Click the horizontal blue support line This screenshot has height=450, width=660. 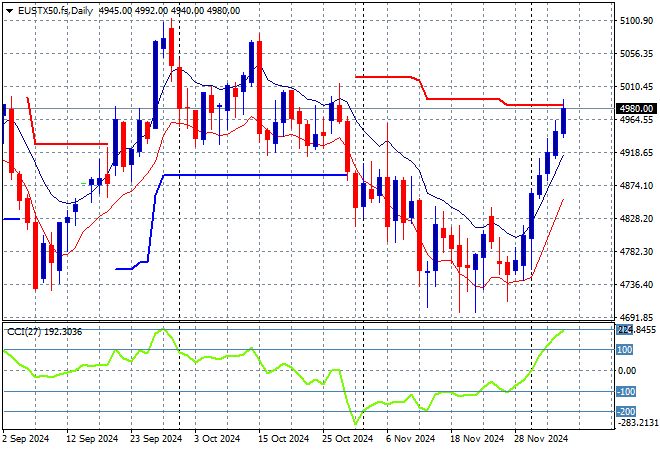250,175
